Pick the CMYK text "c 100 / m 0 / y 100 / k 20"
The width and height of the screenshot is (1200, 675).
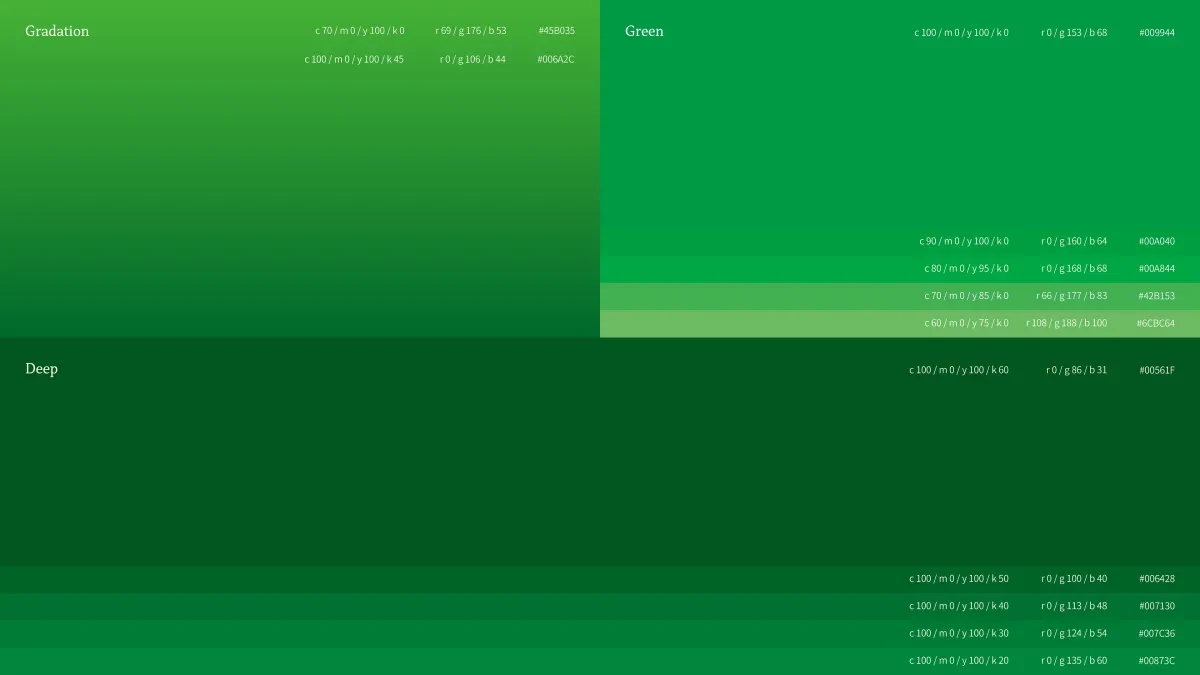pos(959,660)
